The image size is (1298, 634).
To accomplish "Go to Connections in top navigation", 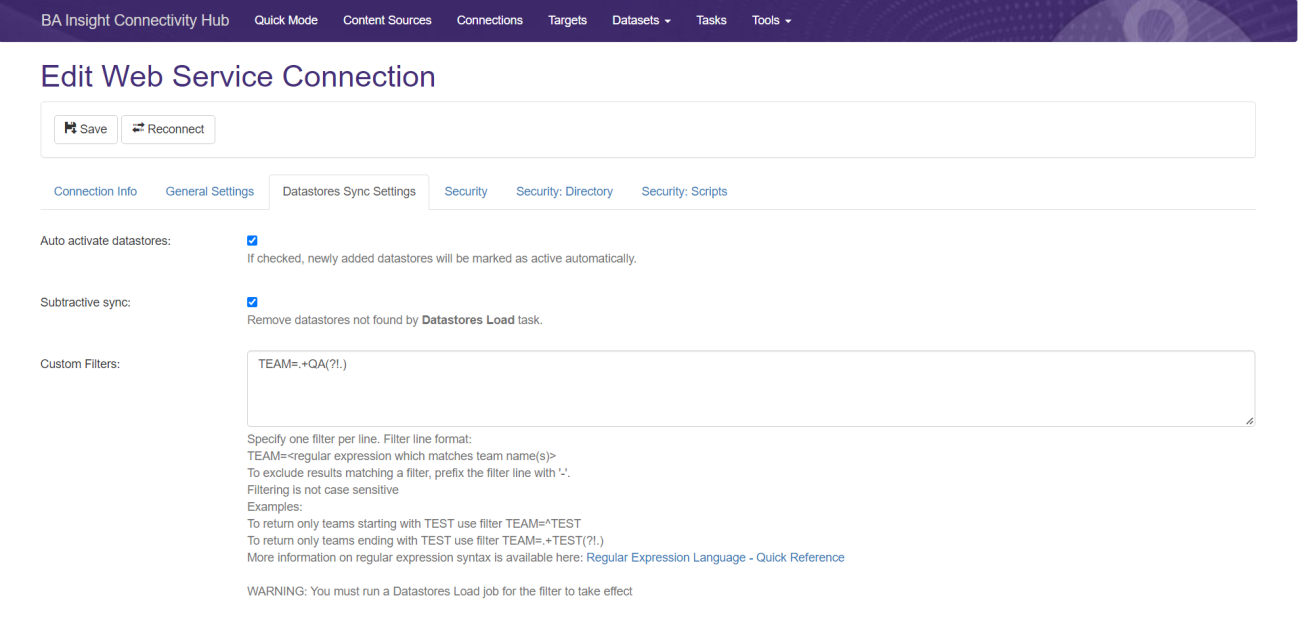I will 489,20.
